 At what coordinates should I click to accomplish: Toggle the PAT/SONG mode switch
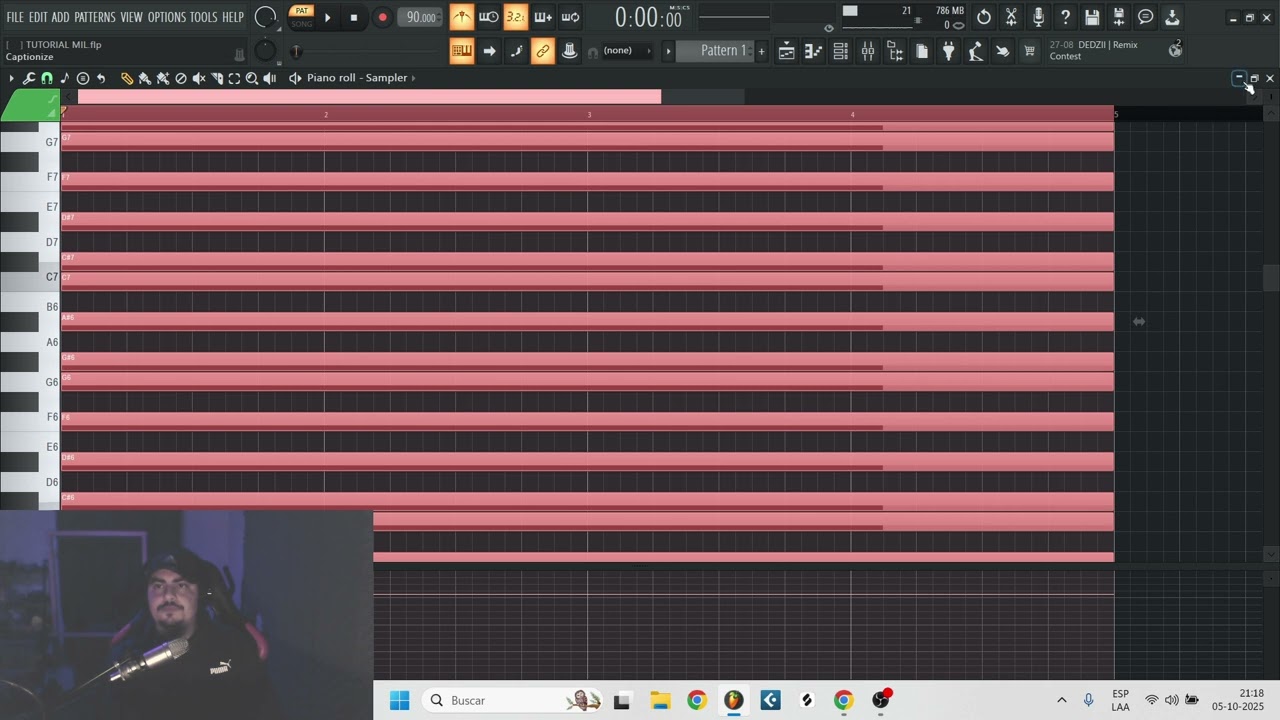(x=301, y=17)
